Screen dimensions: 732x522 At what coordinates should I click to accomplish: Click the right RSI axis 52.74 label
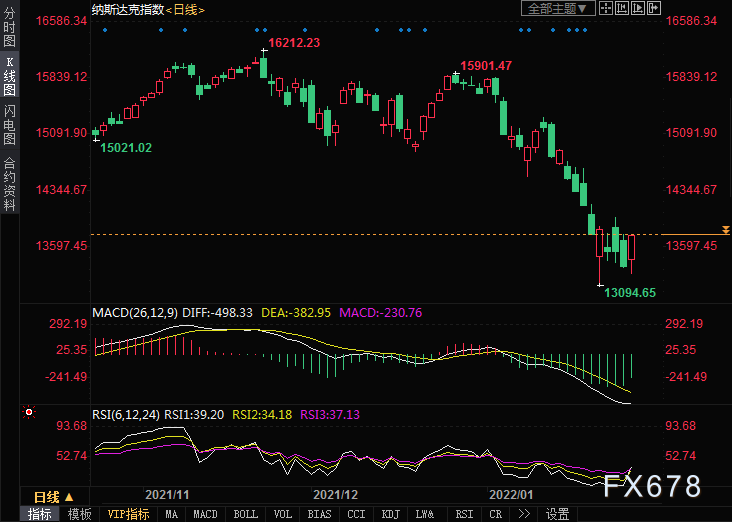point(681,456)
